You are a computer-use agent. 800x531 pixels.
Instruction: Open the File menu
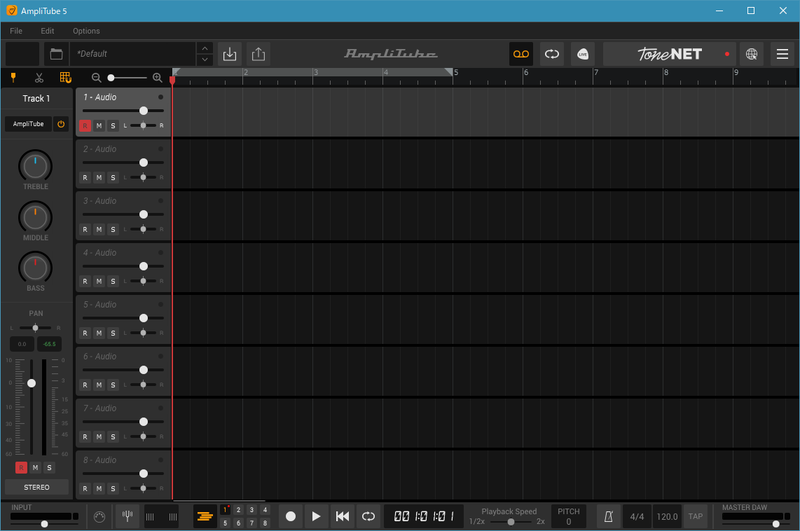point(16,31)
